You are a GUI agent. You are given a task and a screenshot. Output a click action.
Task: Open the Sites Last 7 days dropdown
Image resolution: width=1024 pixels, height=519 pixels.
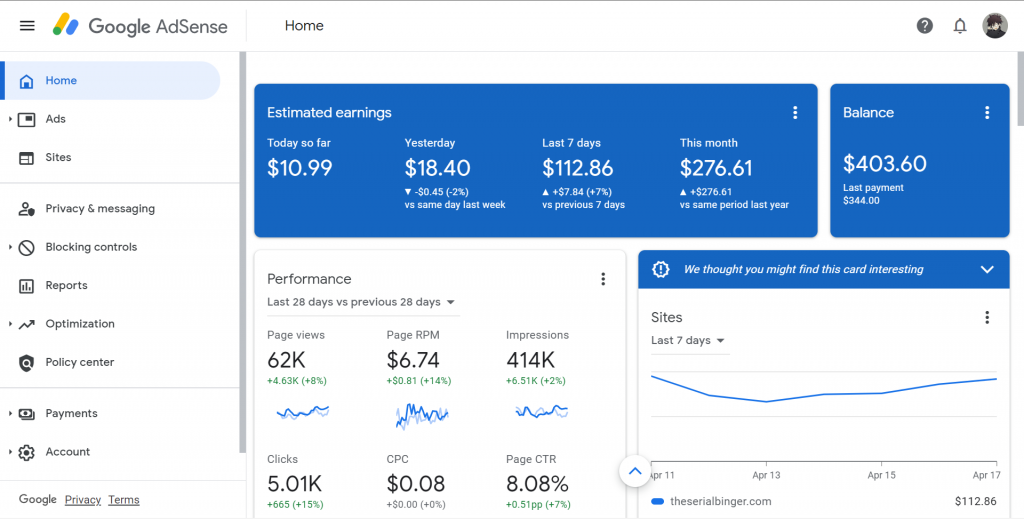[x=688, y=341]
